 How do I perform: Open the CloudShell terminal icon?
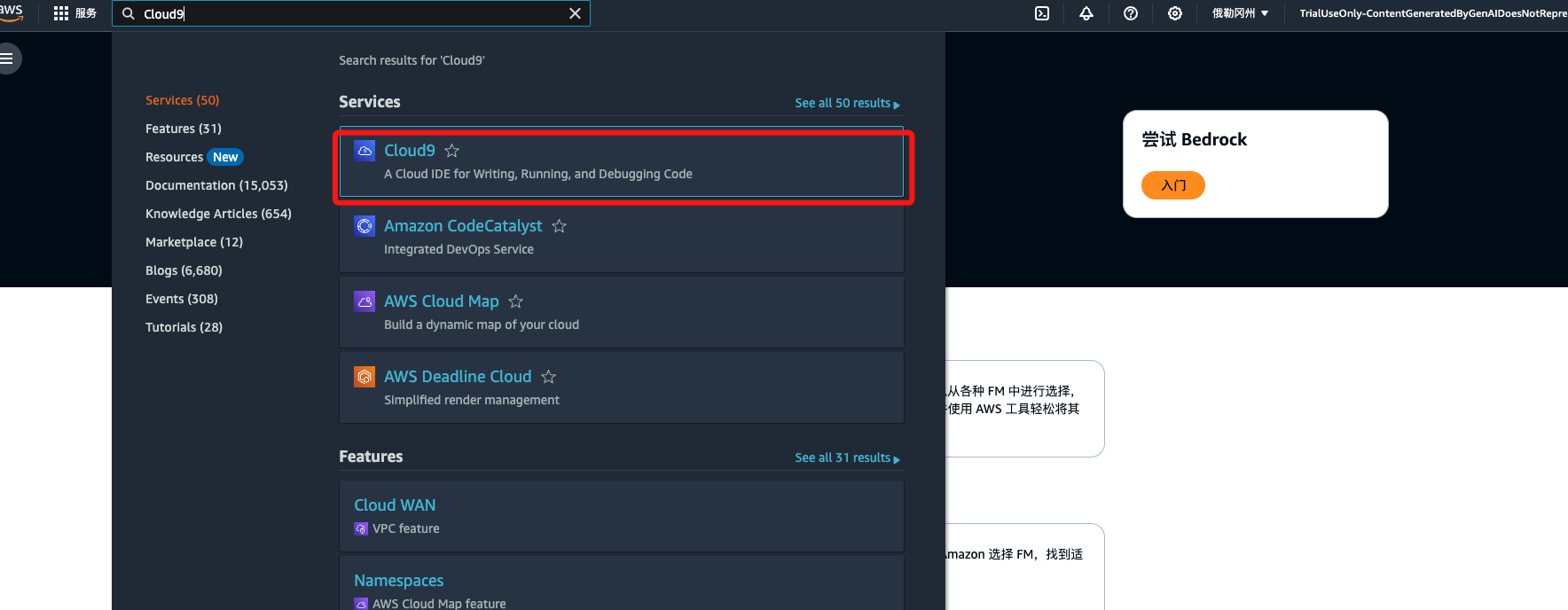point(1042,13)
